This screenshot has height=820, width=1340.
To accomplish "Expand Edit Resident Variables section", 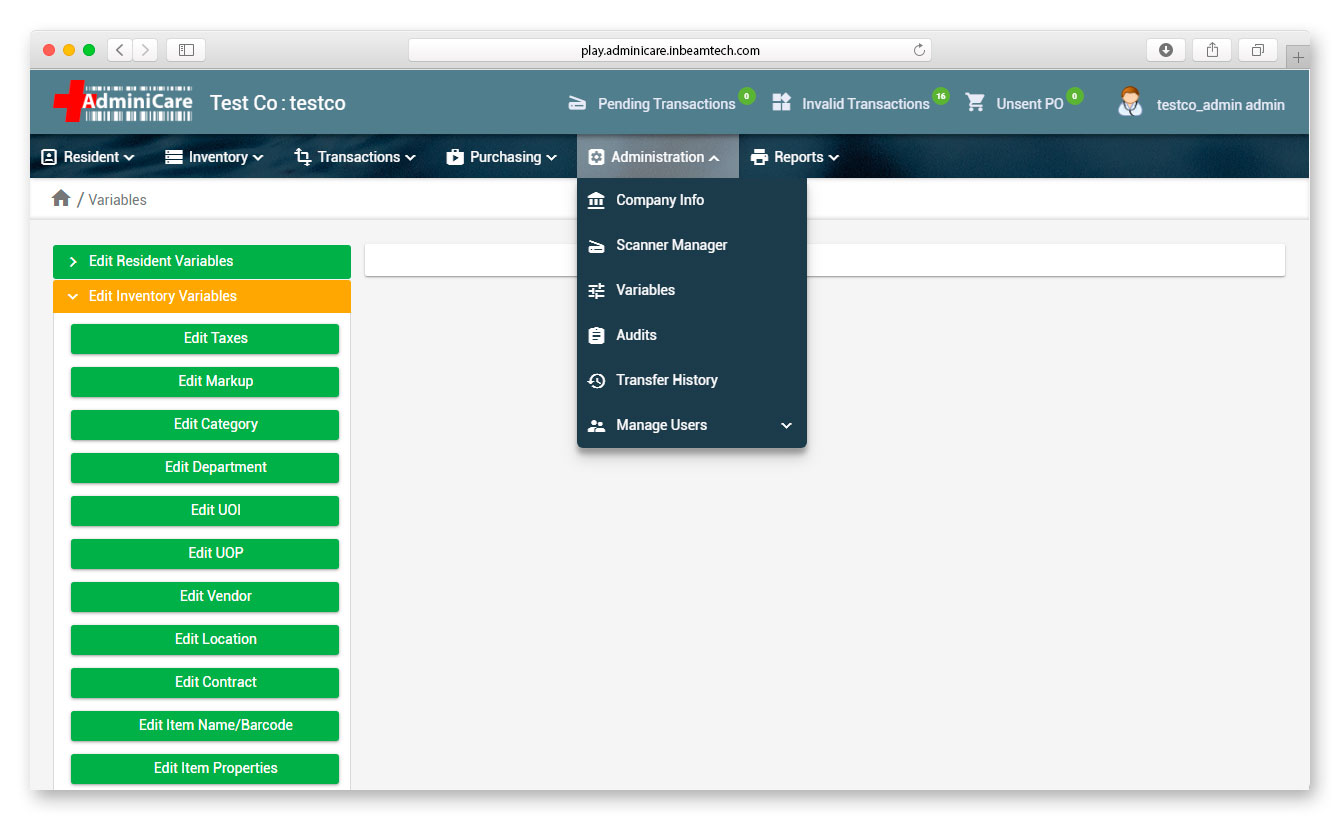I will point(202,261).
